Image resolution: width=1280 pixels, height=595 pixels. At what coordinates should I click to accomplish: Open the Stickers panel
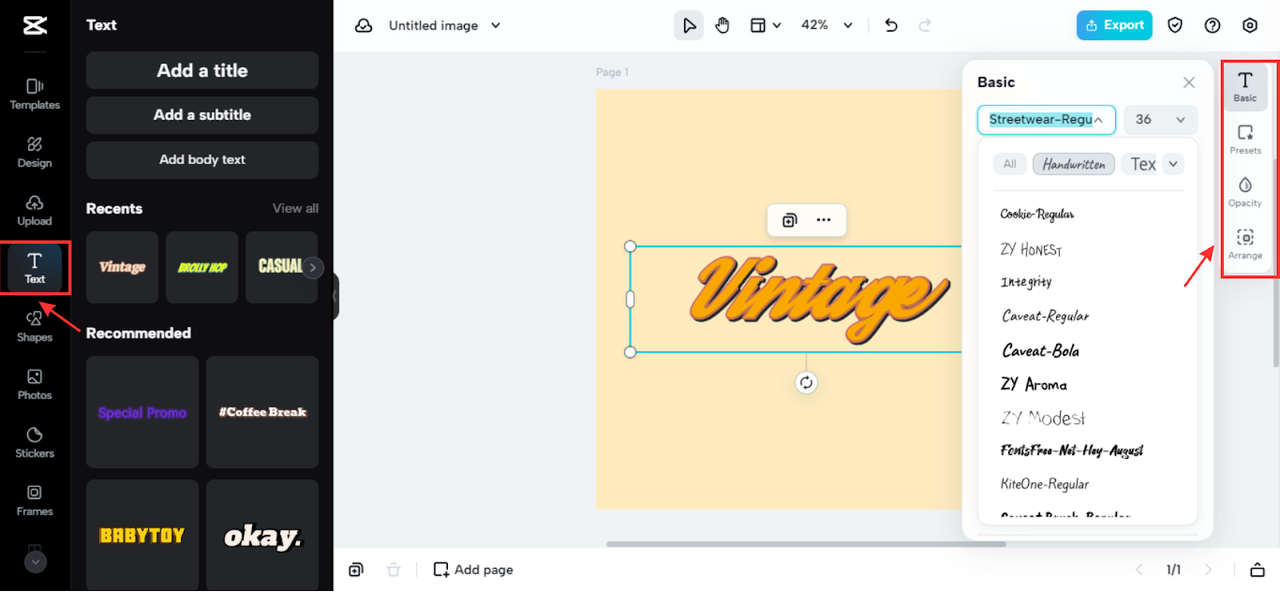coord(35,442)
